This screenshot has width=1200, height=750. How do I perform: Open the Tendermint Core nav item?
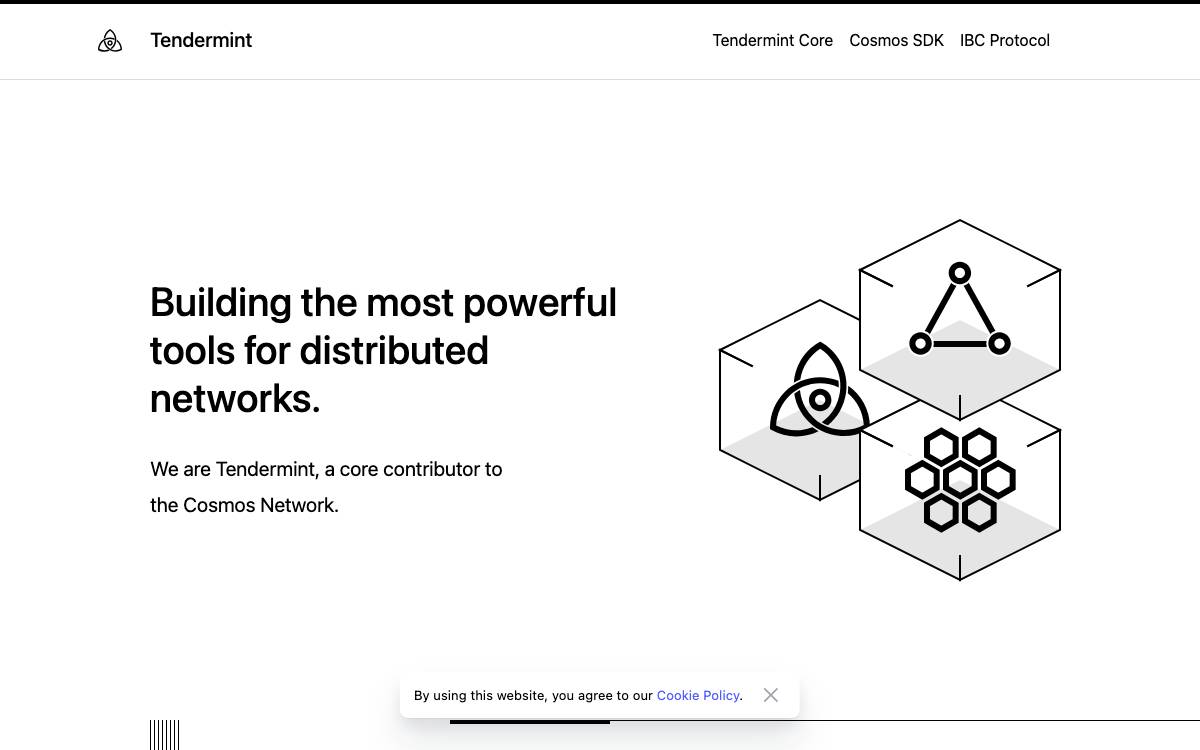coord(773,40)
